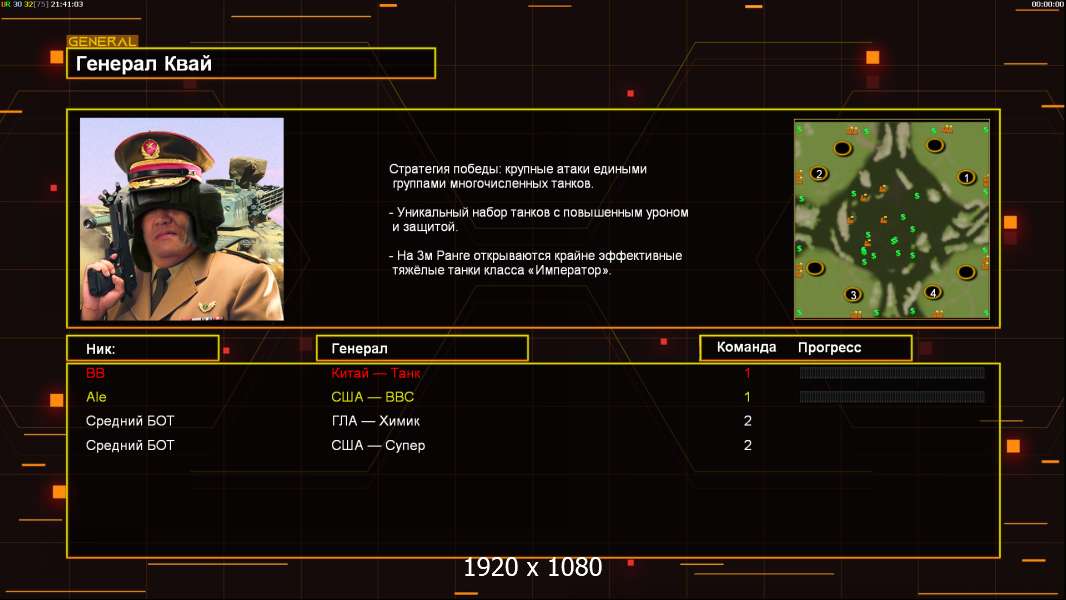This screenshot has height=600, width=1066.
Task: Click team number 1 in the Ale row
Action: pyautogui.click(x=747, y=397)
